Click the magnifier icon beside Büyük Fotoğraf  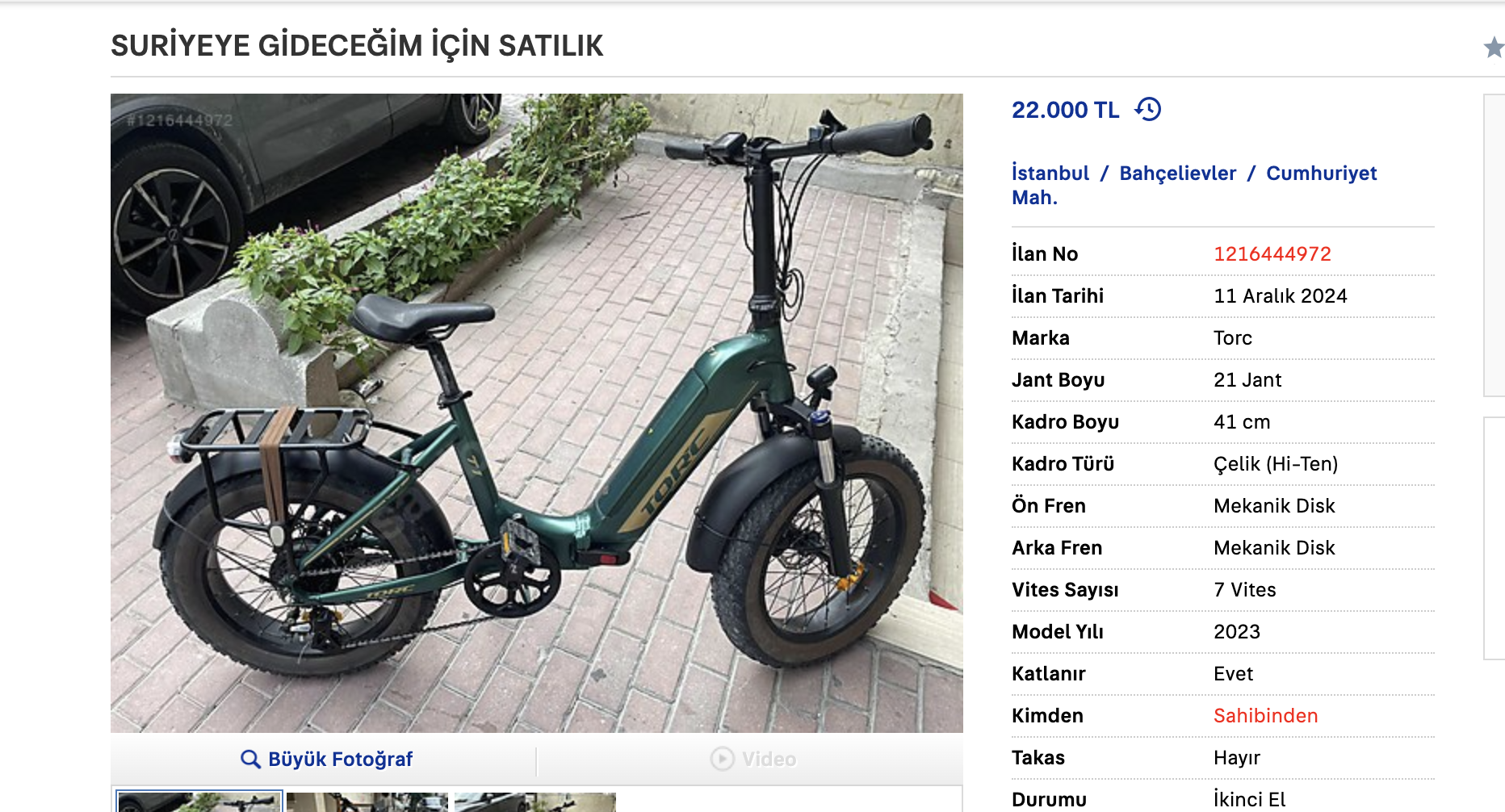tap(250, 760)
